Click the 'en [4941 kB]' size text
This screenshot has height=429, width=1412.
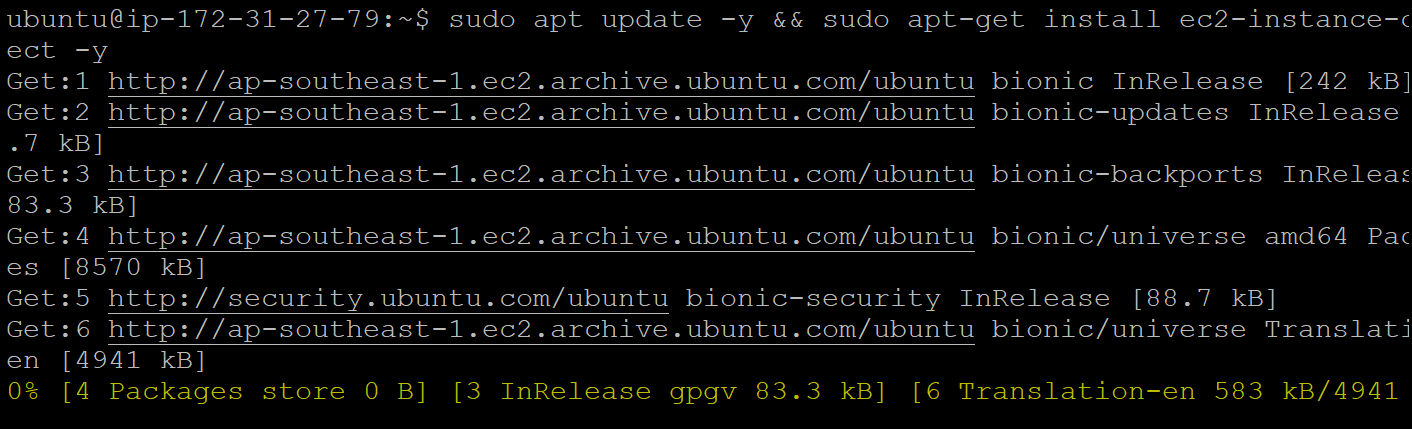tap(106, 361)
